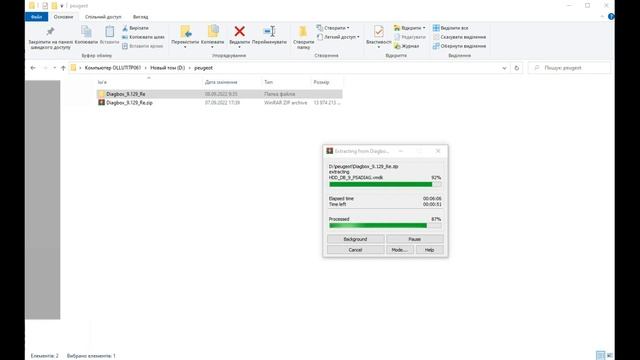Click Invert selection in the ribbon
This screenshot has width=640, height=360.
[x=459, y=46]
